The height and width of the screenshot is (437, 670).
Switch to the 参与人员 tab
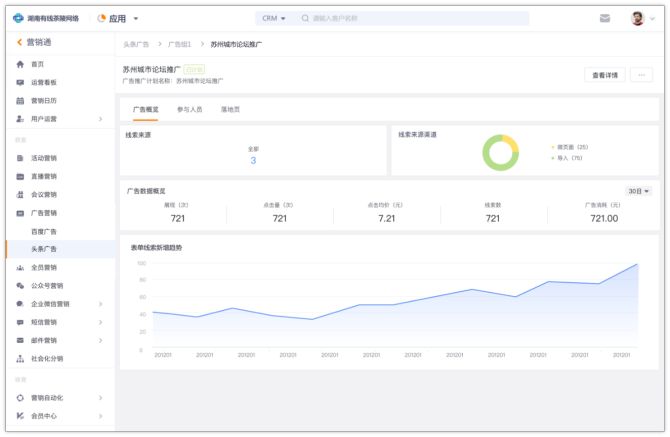[189, 109]
